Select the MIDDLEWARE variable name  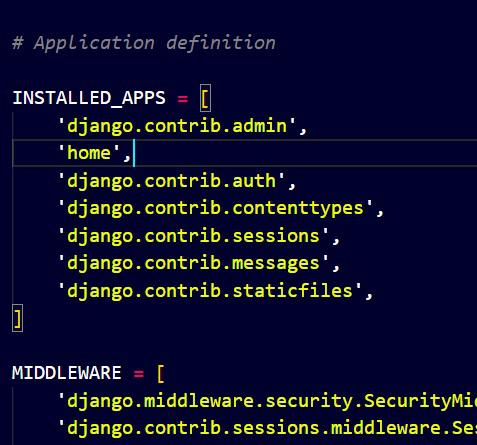click(67, 373)
